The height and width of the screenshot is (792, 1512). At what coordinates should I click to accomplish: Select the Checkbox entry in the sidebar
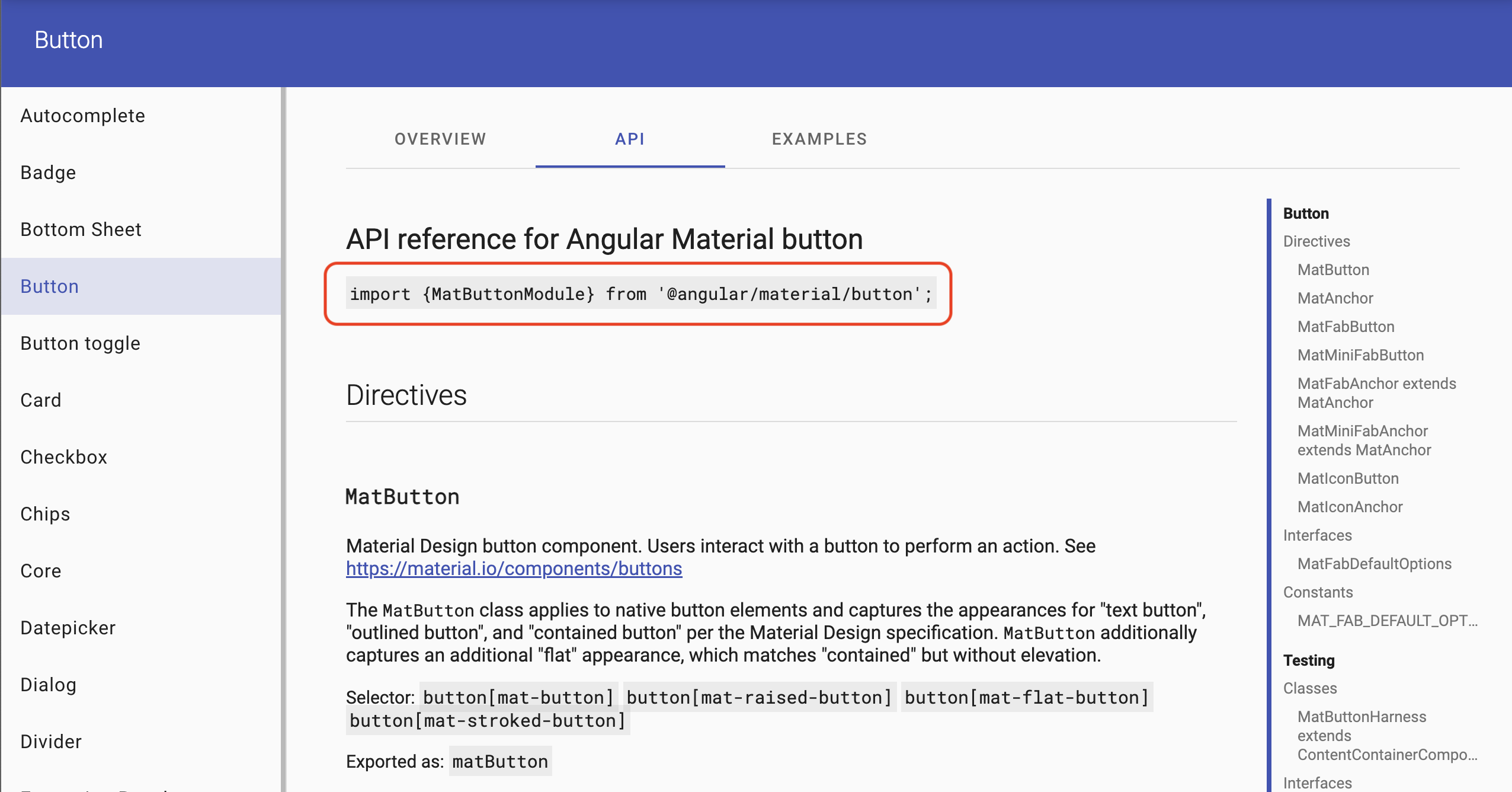point(63,456)
